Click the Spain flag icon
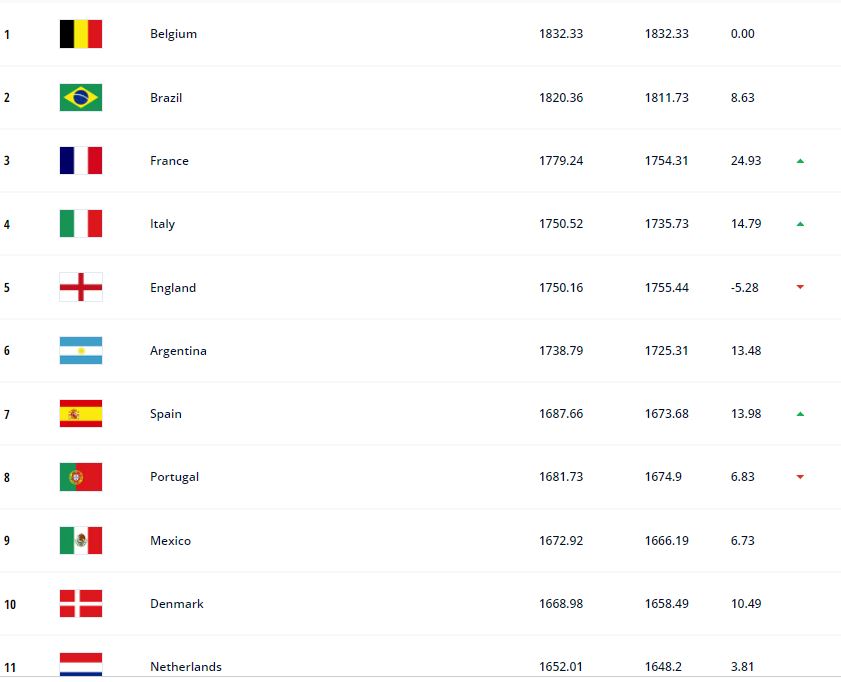The height and width of the screenshot is (682, 841). pos(80,413)
